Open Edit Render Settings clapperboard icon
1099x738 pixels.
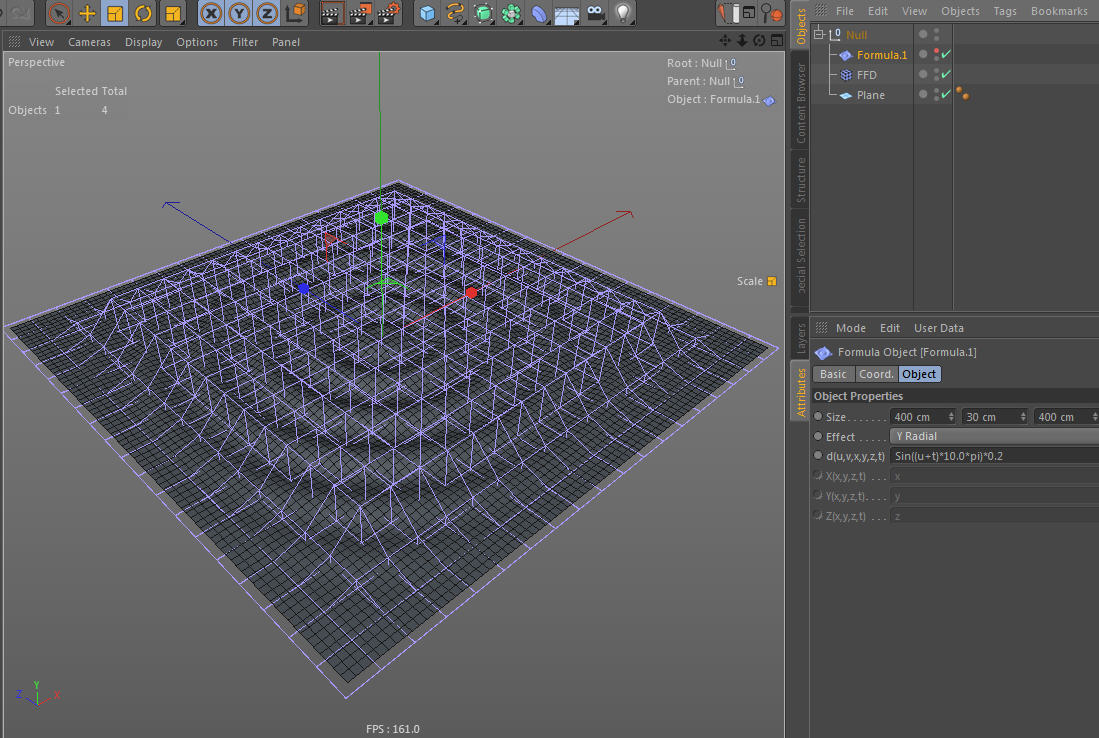[x=389, y=13]
